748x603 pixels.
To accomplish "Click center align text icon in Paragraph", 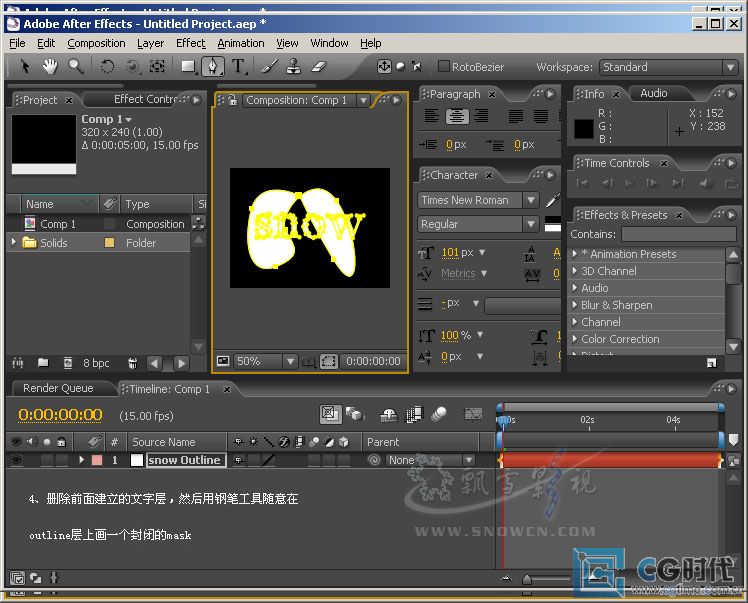I will point(457,116).
